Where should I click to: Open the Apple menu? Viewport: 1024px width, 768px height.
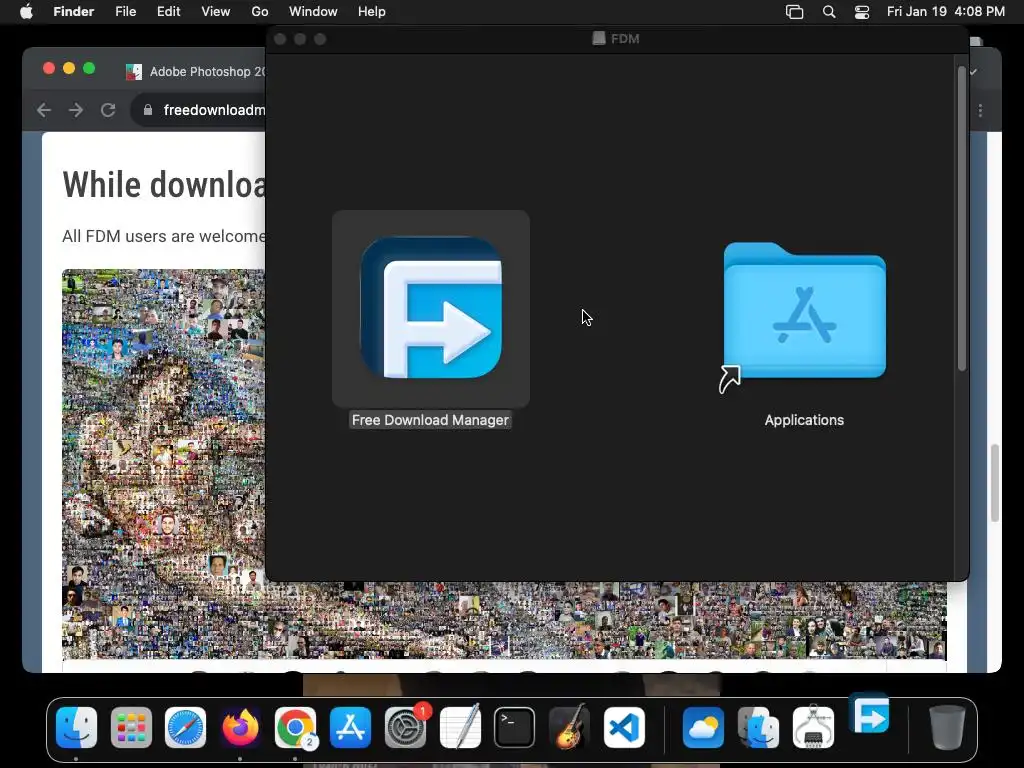[26, 12]
